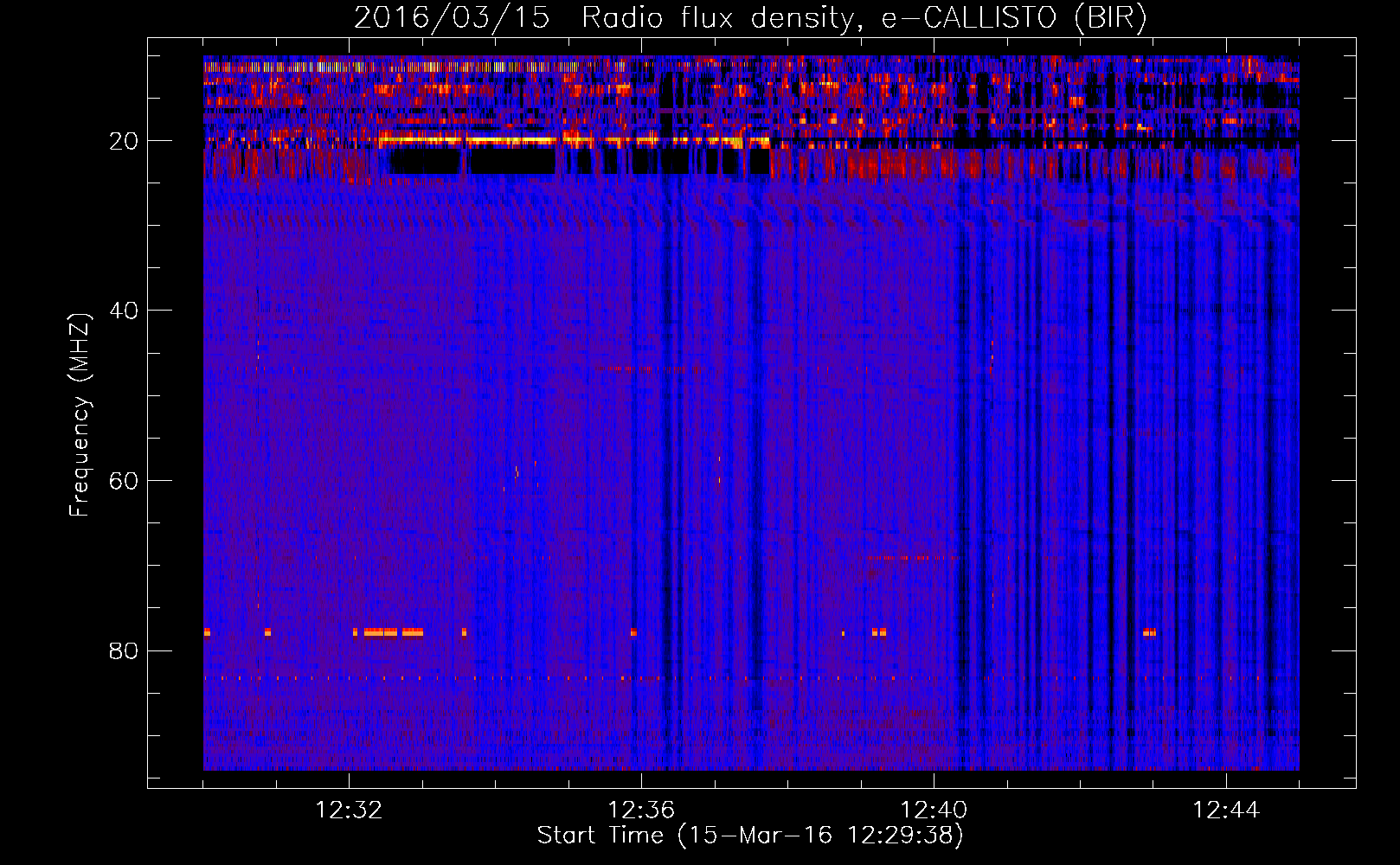Viewport: 1400px width, 865px height.
Task: Click the '20' frequency tick label
Action: coord(124,141)
